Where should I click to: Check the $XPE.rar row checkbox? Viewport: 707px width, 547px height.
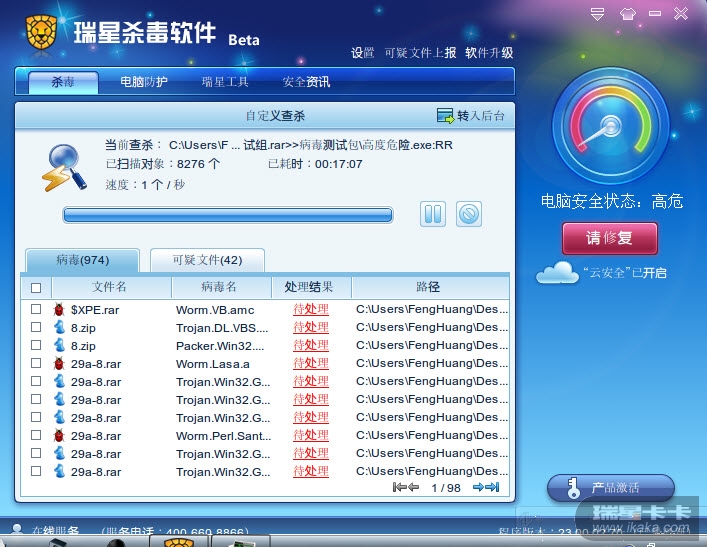(x=36, y=309)
